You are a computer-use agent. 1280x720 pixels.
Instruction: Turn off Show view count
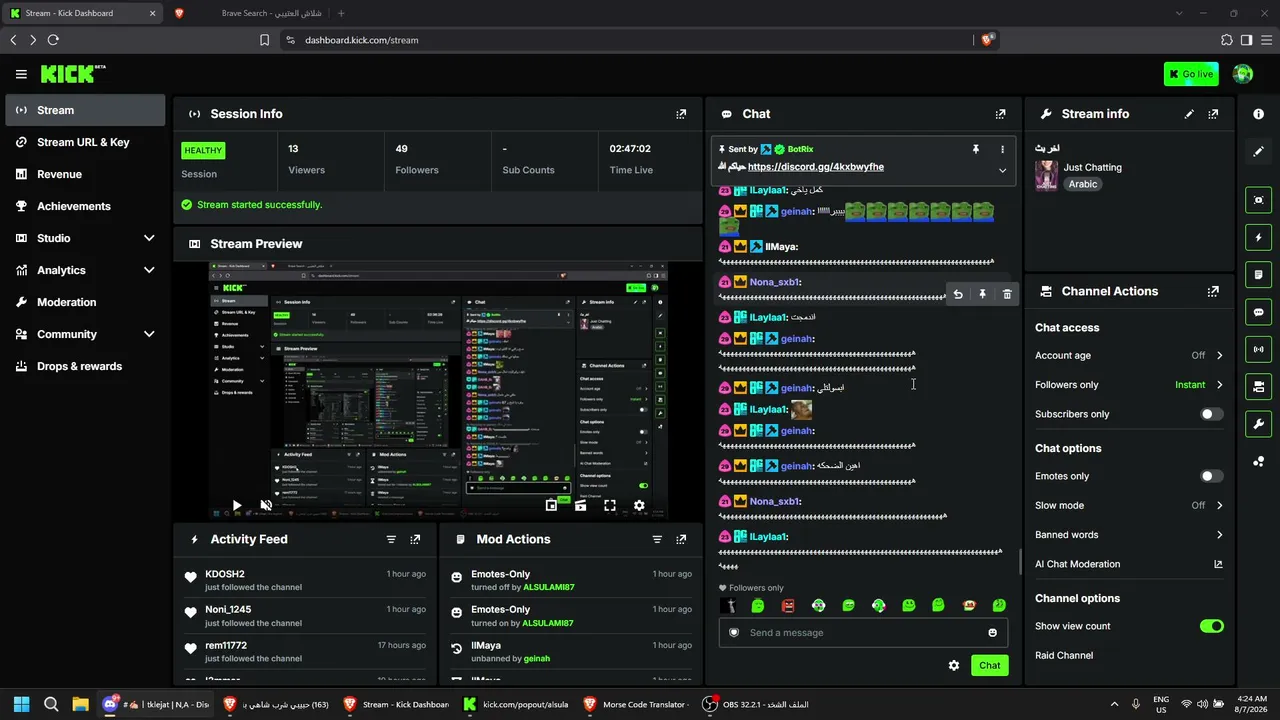click(x=1211, y=626)
